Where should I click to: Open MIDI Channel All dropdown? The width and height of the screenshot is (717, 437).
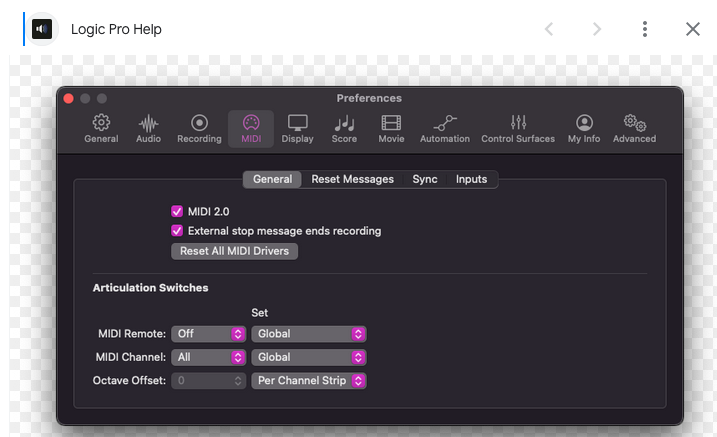(209, 357)
